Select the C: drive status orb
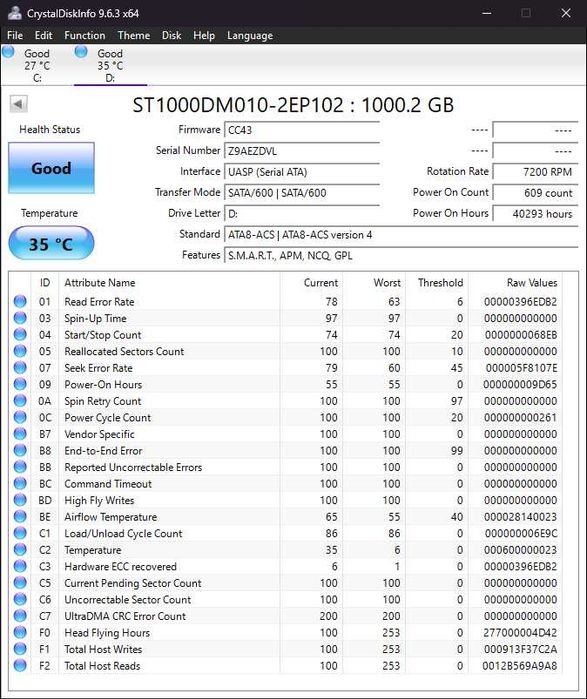This screenshot has width=587, height=699. [8, 52]
